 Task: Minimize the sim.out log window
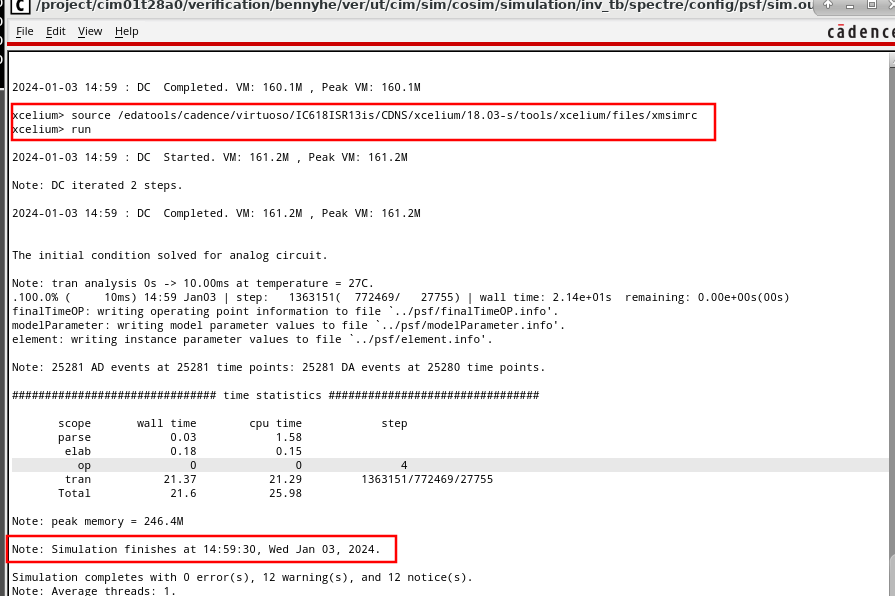point(850,5)
